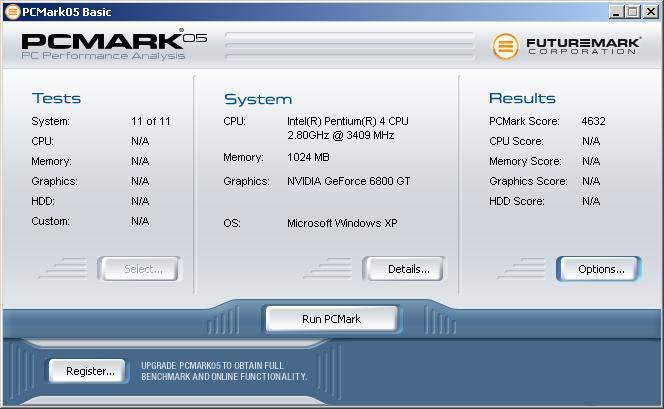Click the '2.80GHz @ 3409 MHz' text
This screenshot has width=664, height=409.
(x=340, y=135)
